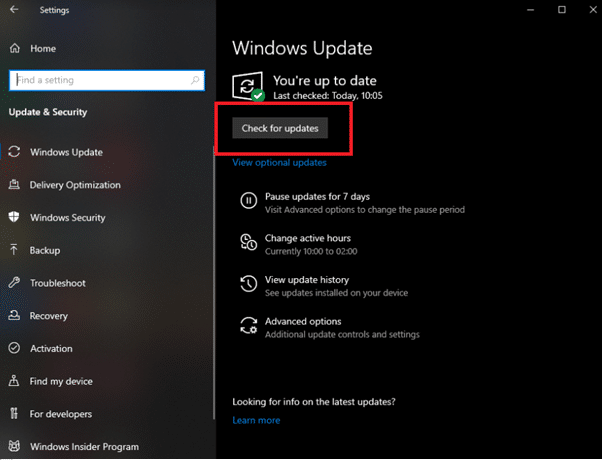The image size is (602, 460).
Task: Open the Backup section
Action: click(x=45, y=250)
